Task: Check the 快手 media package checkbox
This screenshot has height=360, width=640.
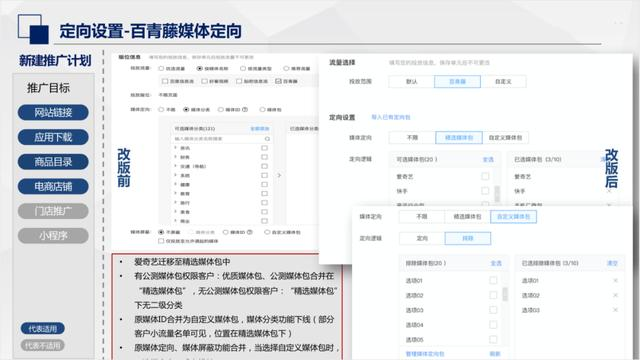Action: [485, 191]
